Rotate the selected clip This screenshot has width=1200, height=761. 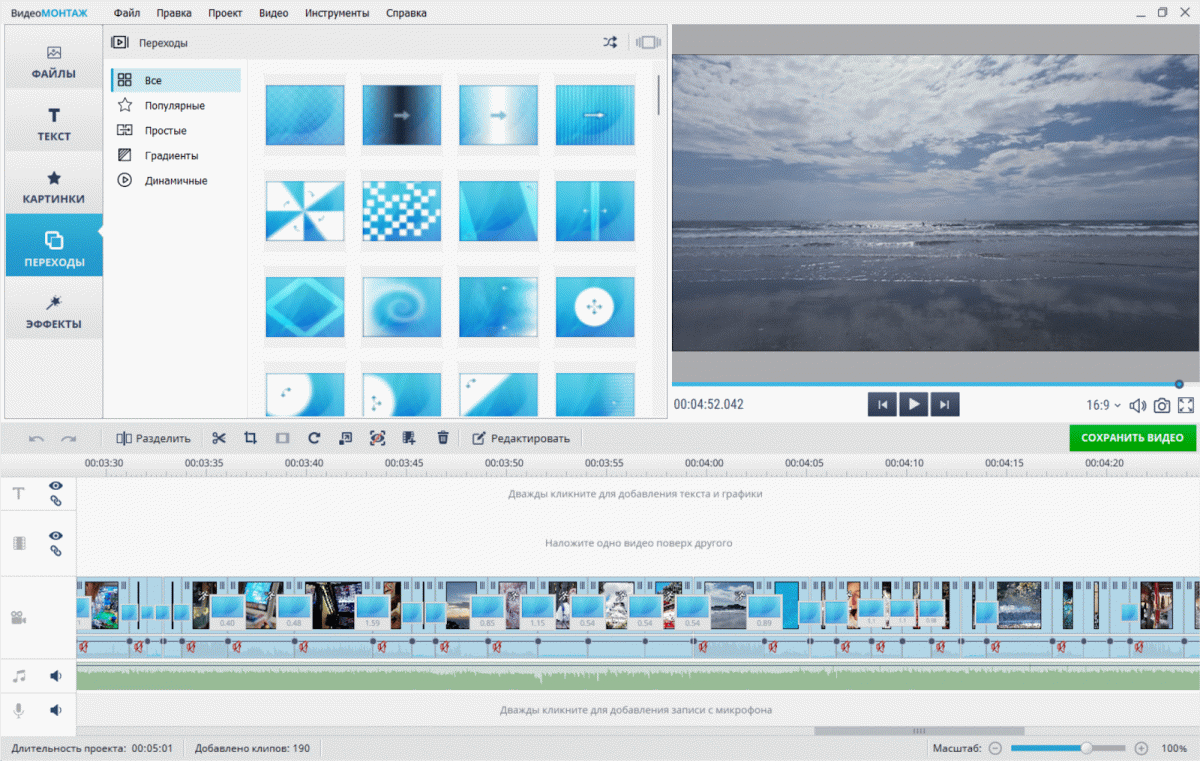pyautogui.click(x=314, y=438)
